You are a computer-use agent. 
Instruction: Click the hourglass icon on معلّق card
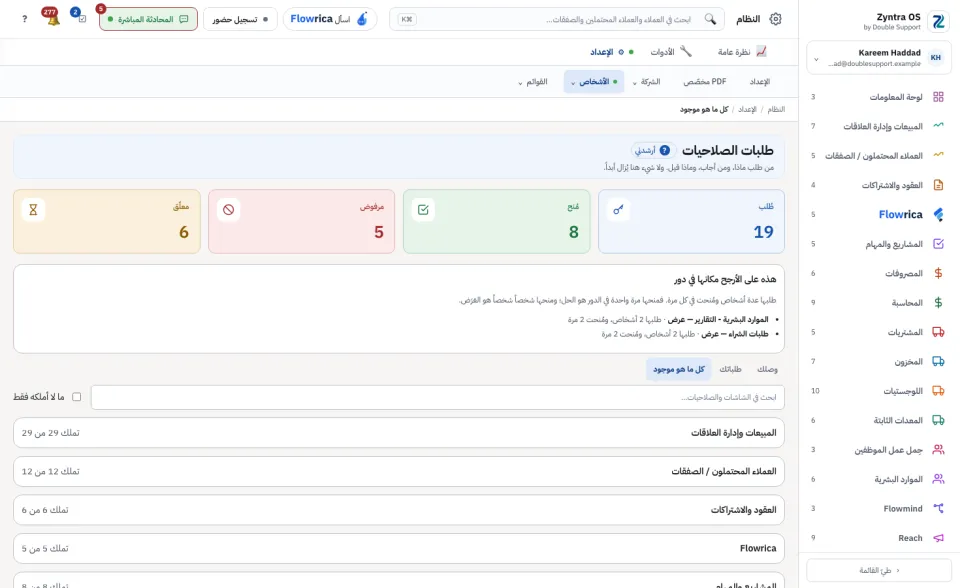[x=33, y=209]
